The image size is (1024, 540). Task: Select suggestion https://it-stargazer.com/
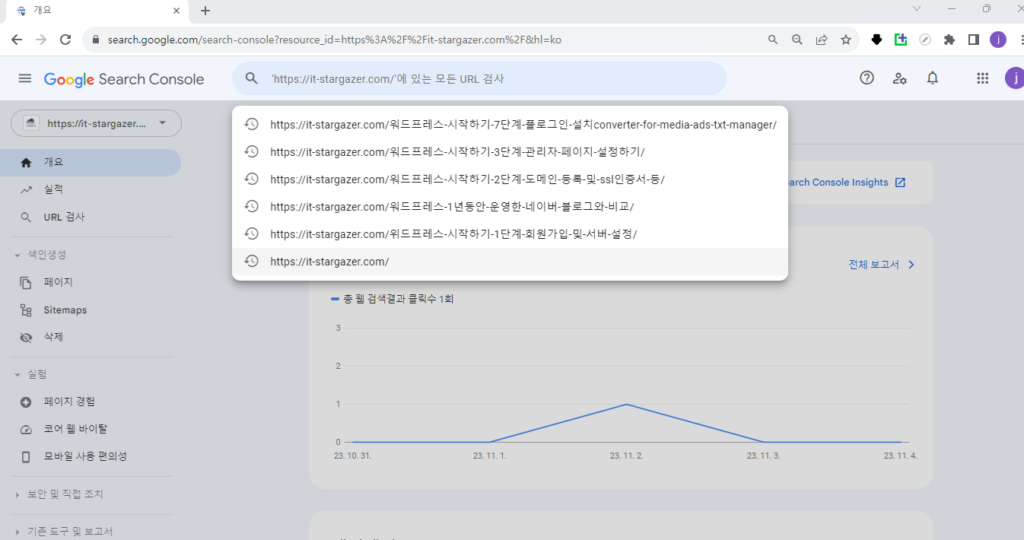pyautogui.click(x=510, y=261)
